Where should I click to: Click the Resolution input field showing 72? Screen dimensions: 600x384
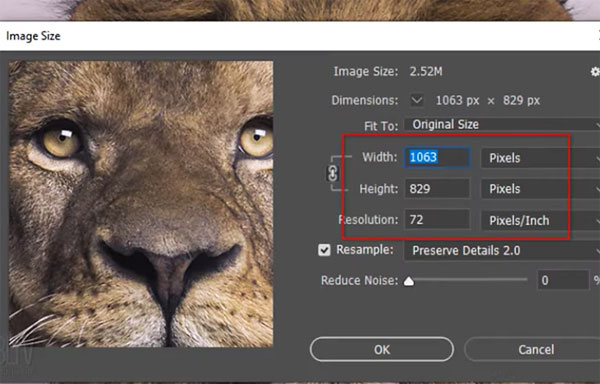437,220
